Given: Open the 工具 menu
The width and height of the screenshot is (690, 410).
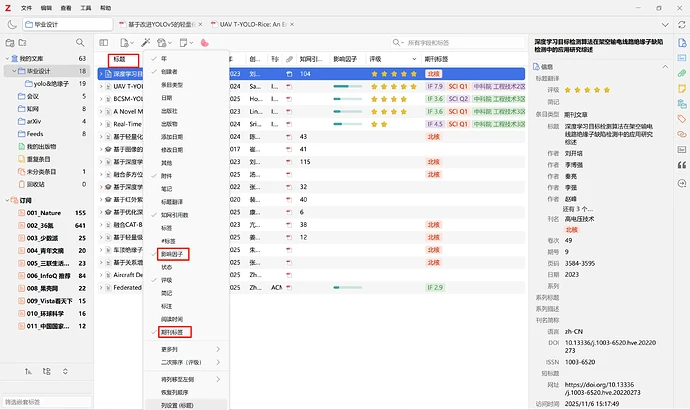Looking at the screenshot, I should pyautogui.click(x=86, y=8).
